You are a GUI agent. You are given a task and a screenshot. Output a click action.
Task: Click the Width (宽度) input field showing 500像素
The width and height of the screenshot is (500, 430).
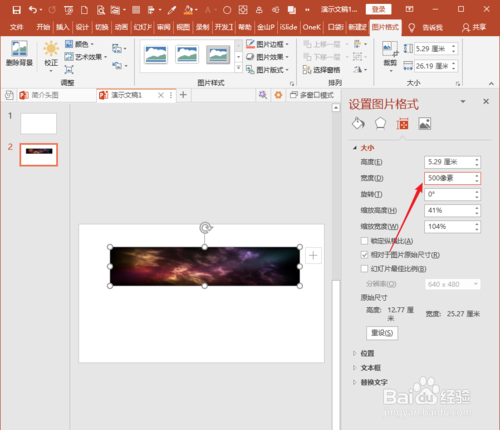pyautogui.click(x=452, y=178)
